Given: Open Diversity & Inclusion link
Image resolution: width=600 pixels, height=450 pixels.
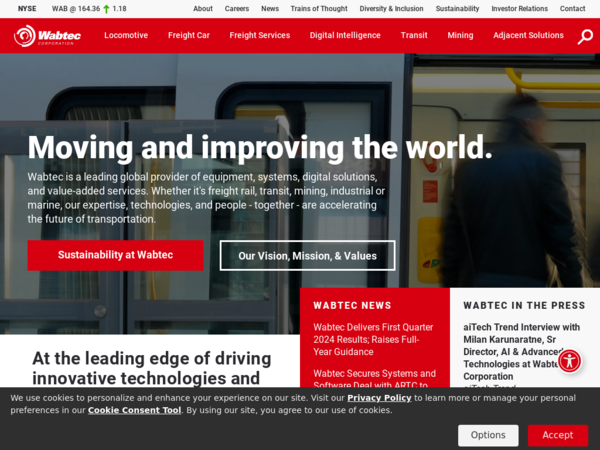Looking at the screenshot, I should click(x=391, y=8).
